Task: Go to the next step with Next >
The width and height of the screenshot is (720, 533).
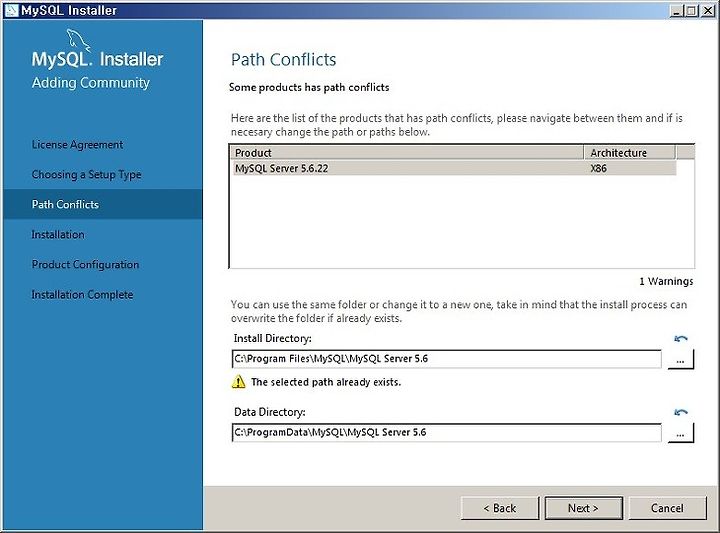Action: (583, 508)
